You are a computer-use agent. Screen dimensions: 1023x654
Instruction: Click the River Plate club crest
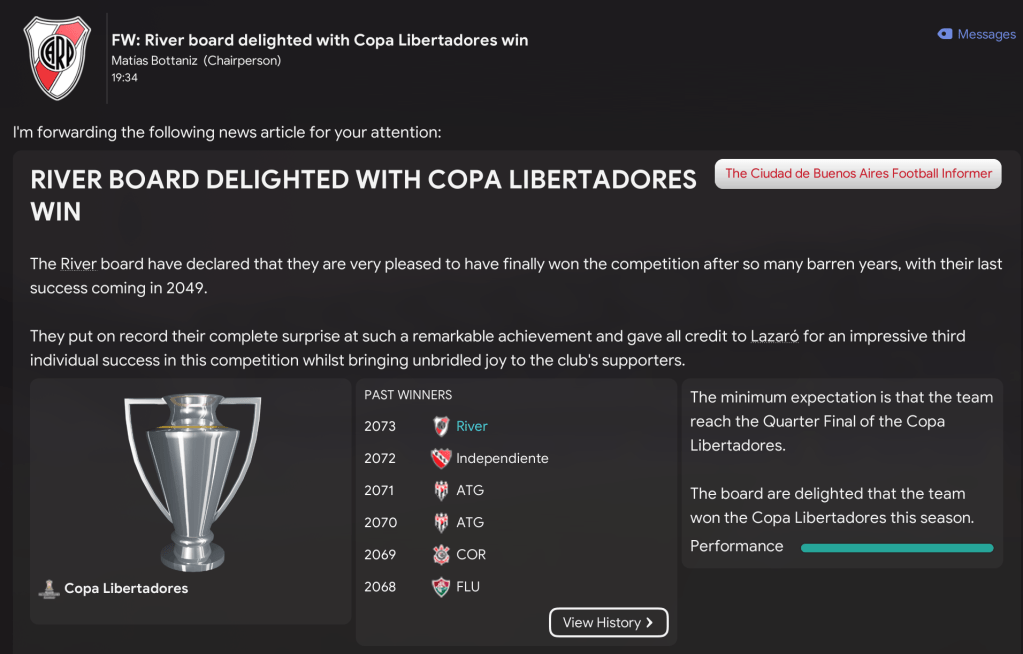[56, 58]
